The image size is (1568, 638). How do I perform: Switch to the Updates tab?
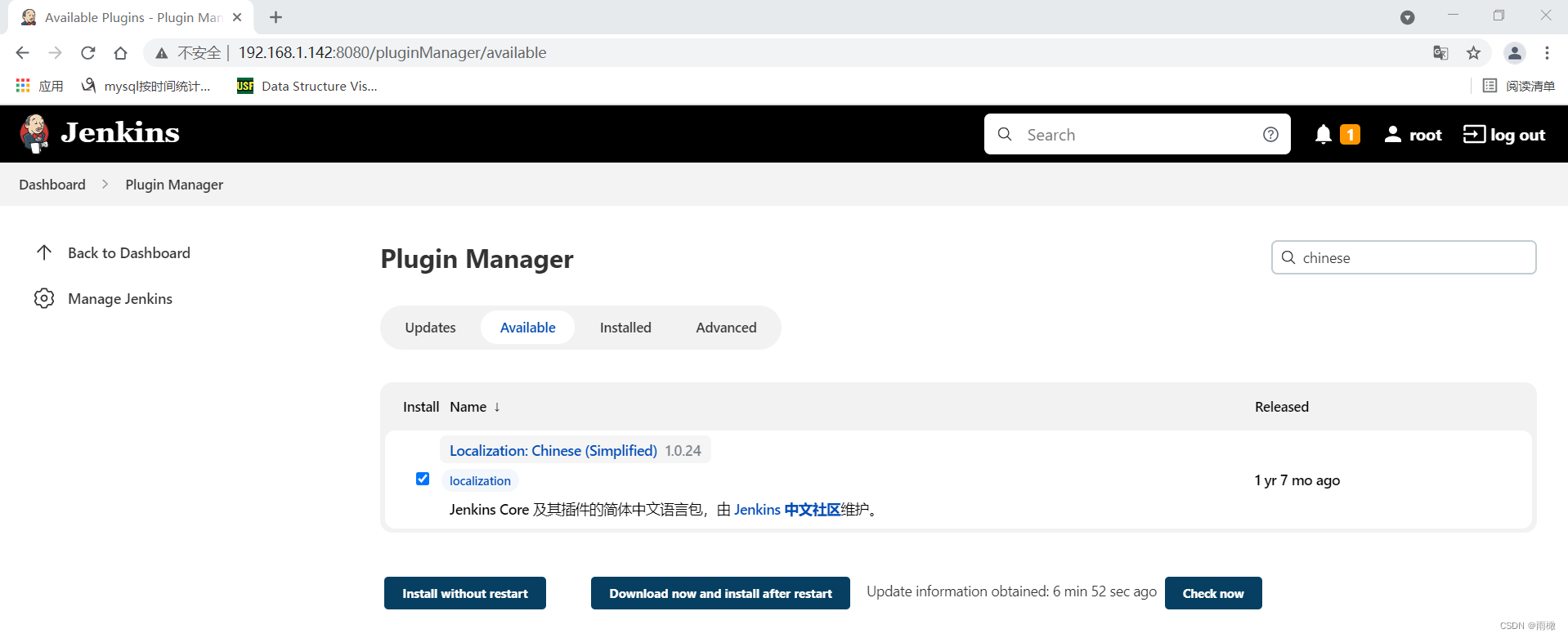click(x=430, y=328)
